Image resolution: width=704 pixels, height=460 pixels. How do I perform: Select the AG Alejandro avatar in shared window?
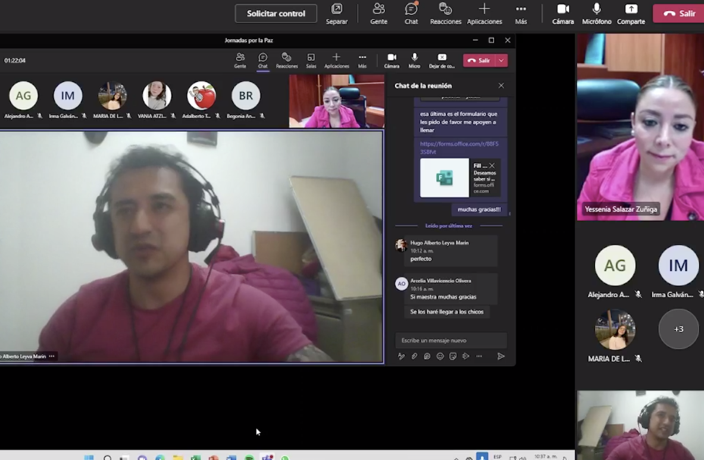(x=23, y=96)
